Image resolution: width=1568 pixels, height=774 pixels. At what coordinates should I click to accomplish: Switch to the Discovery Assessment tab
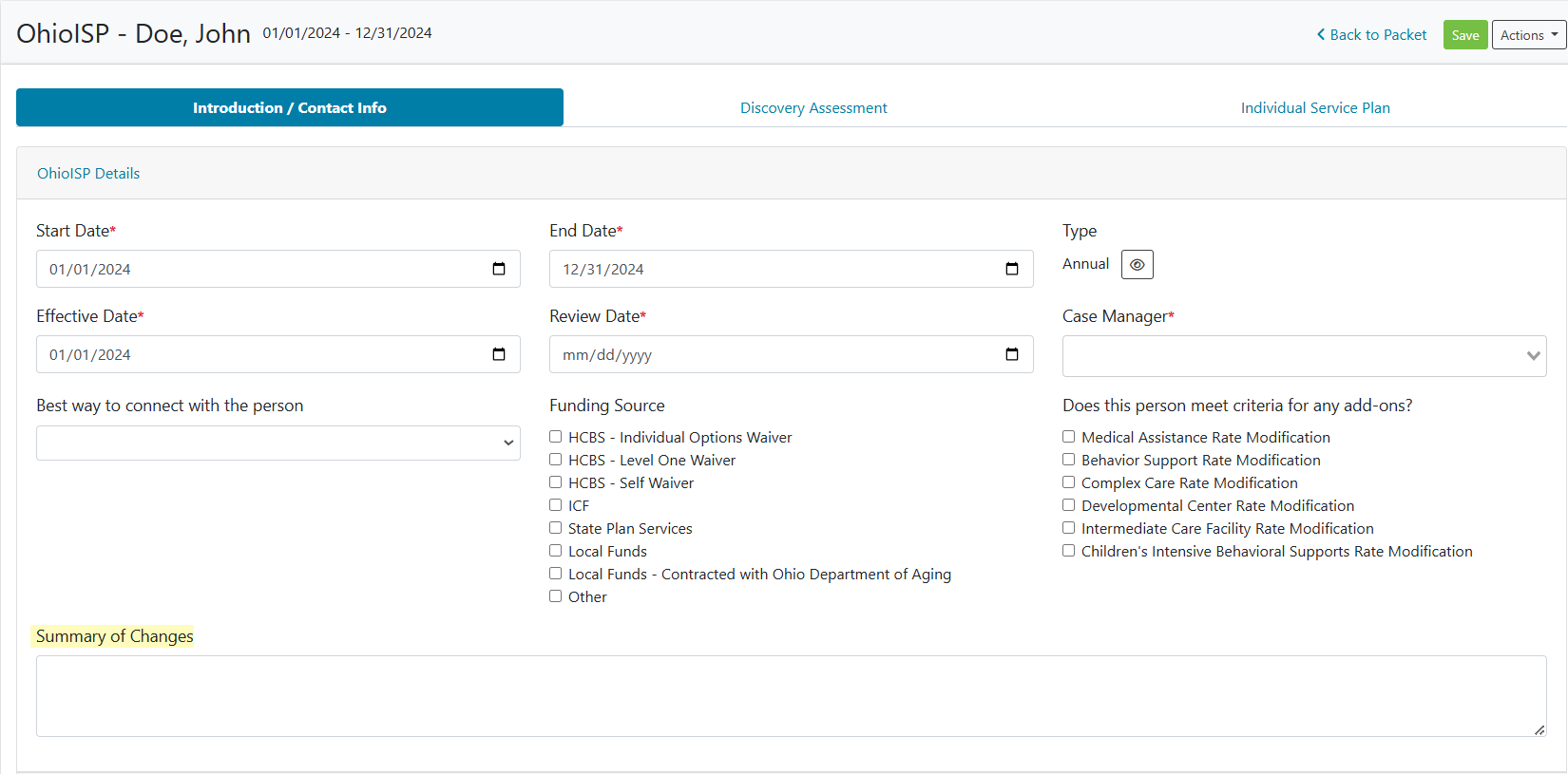[x=813, y=108]
